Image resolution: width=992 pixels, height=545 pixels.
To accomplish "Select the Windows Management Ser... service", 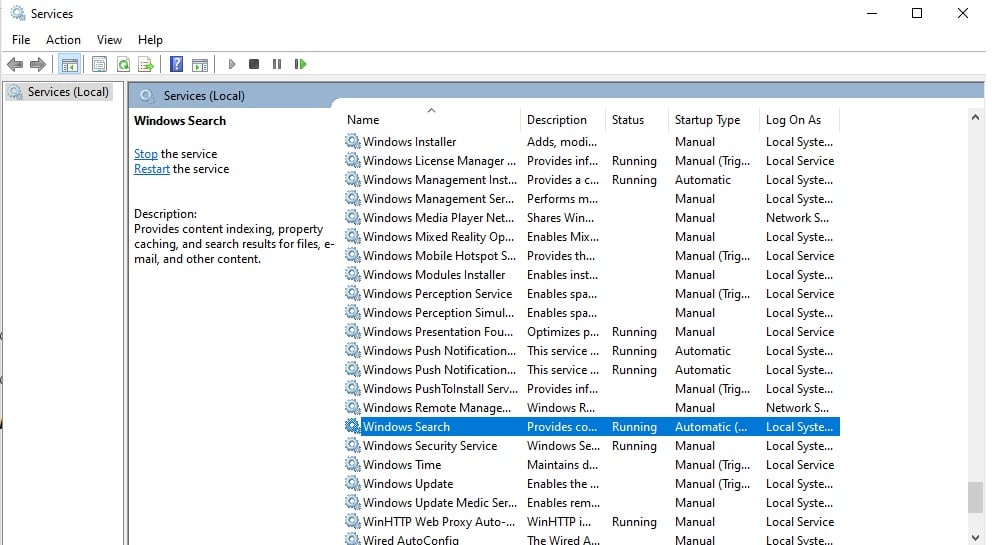I will 592,199.
